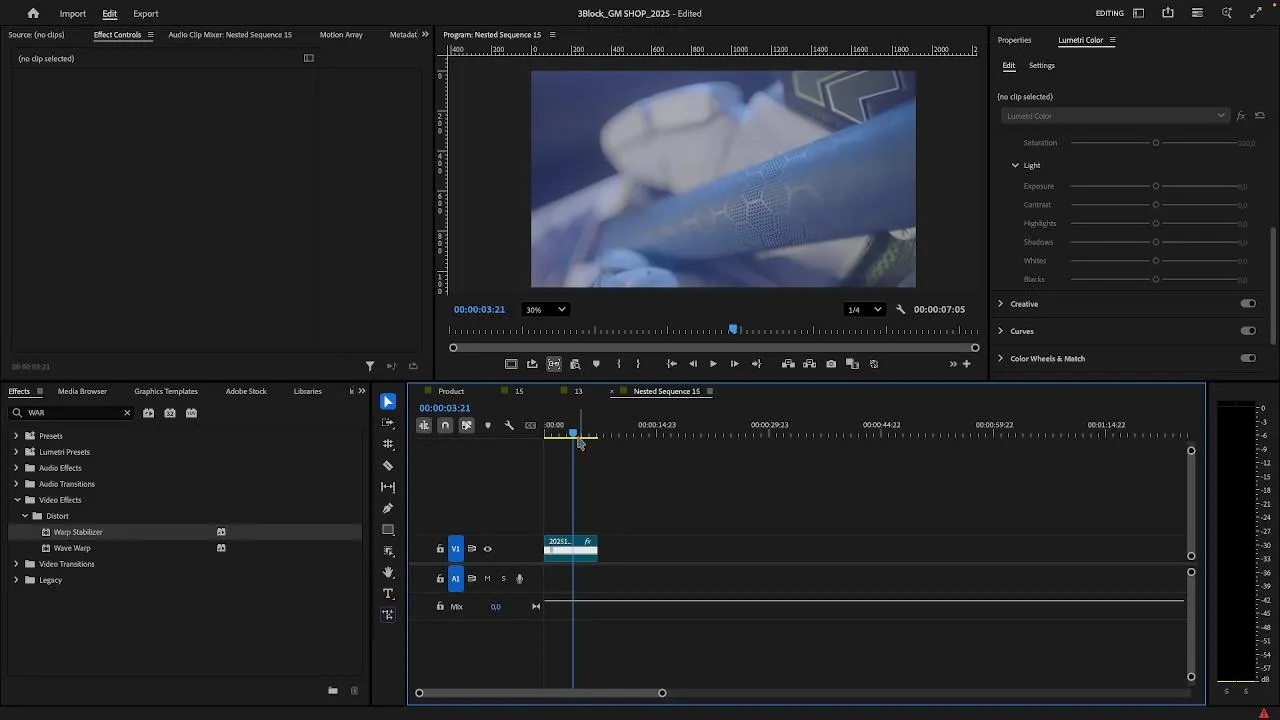This screenshot has height=720, width=1280.
Task: Toggle the Curves section switch
Action: pyautogui.click(x=1248, y=331)
